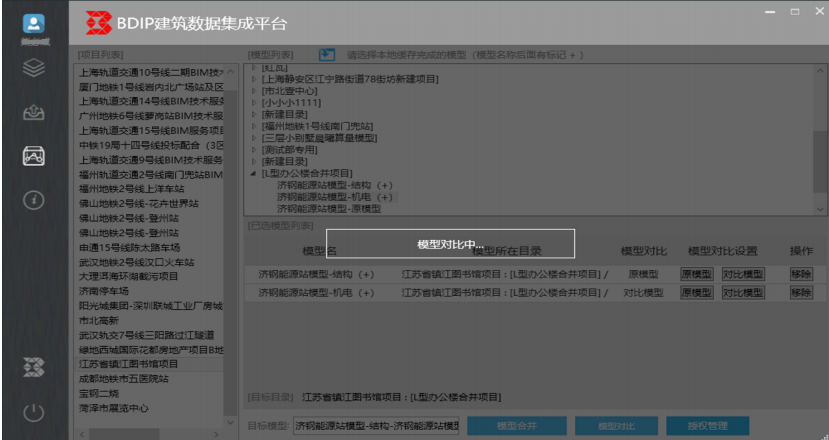Screen dimensions: 829x440
Task: Close the BDIP window
Action: (819, 12)
